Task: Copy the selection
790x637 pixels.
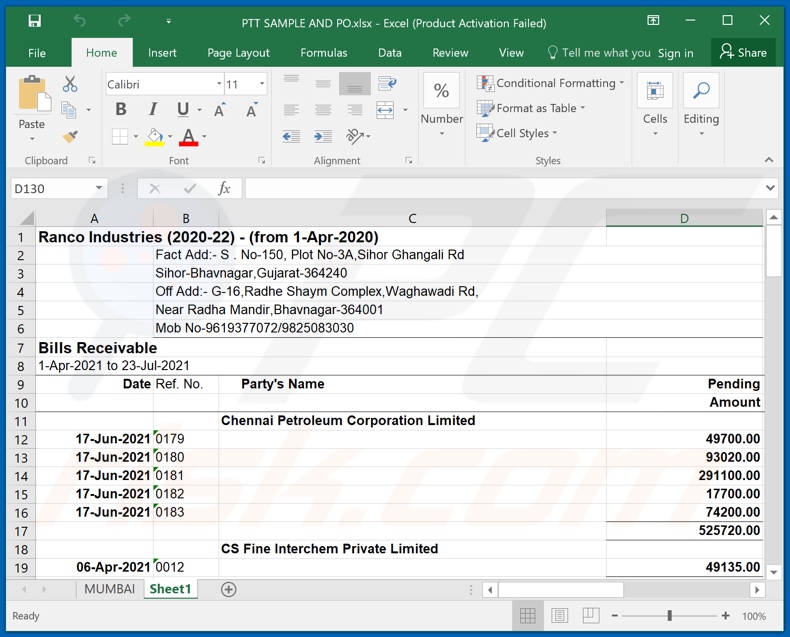Action: click(69, 109)
